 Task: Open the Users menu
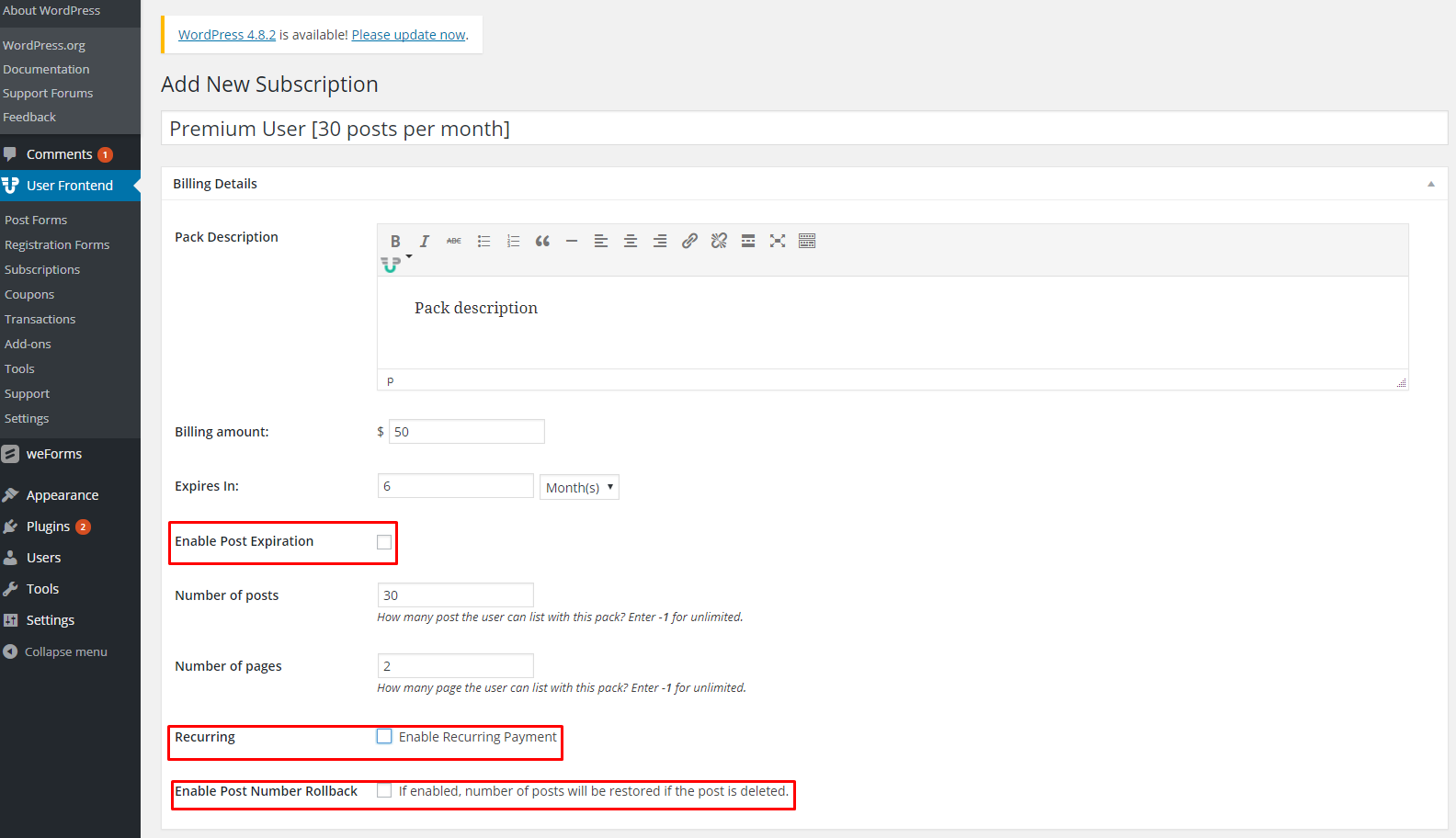coord(70,558)
